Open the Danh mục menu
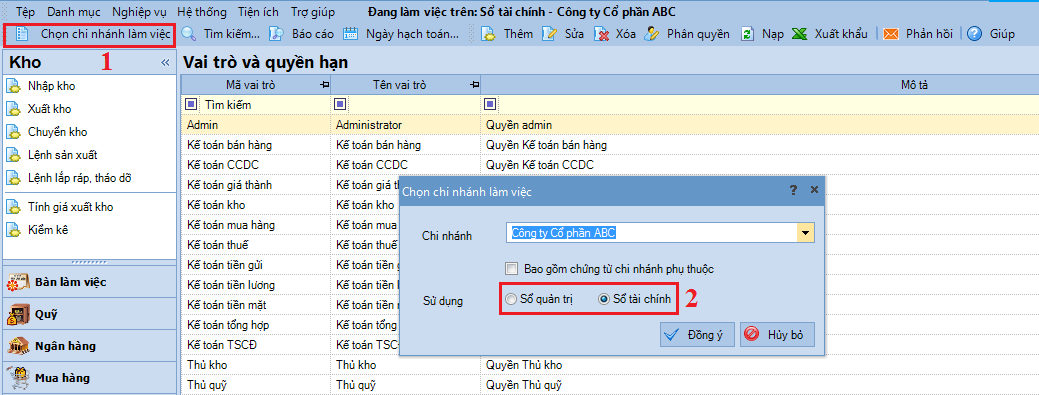 tap(73, 12)
